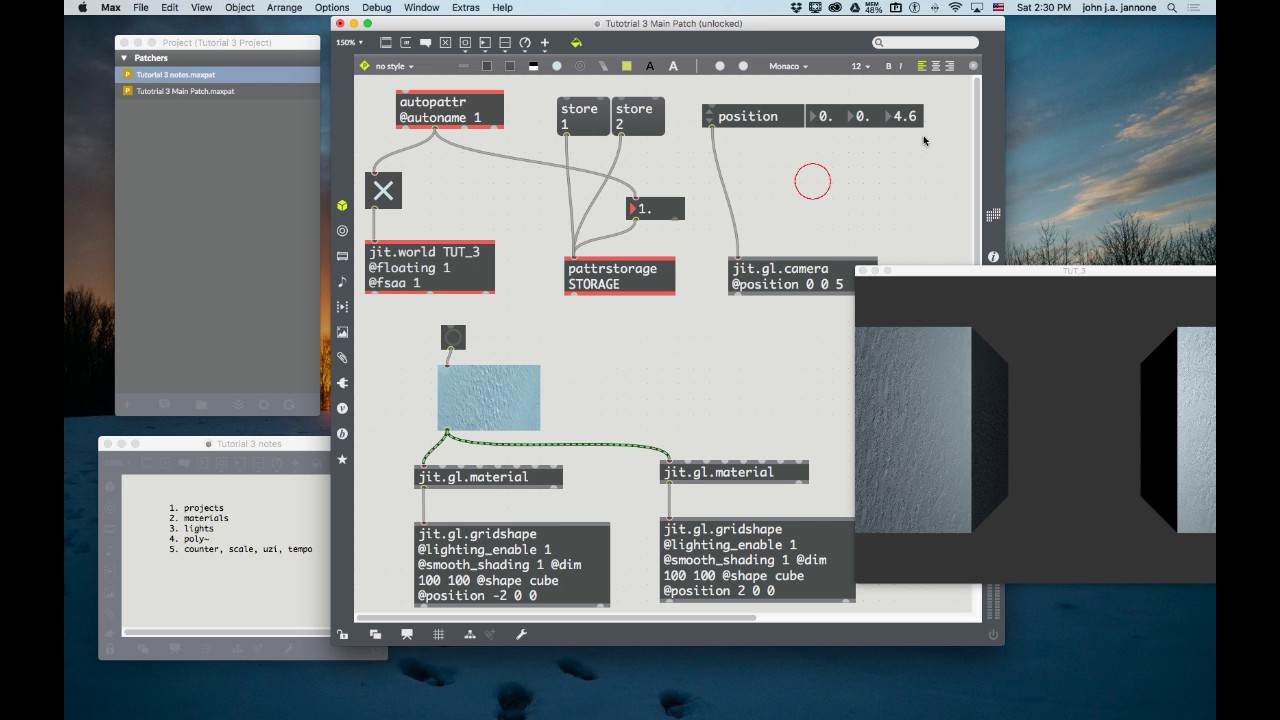Click the button object above the texture
The height and width of the screenshot is (720, 1280).
(453, 337)
